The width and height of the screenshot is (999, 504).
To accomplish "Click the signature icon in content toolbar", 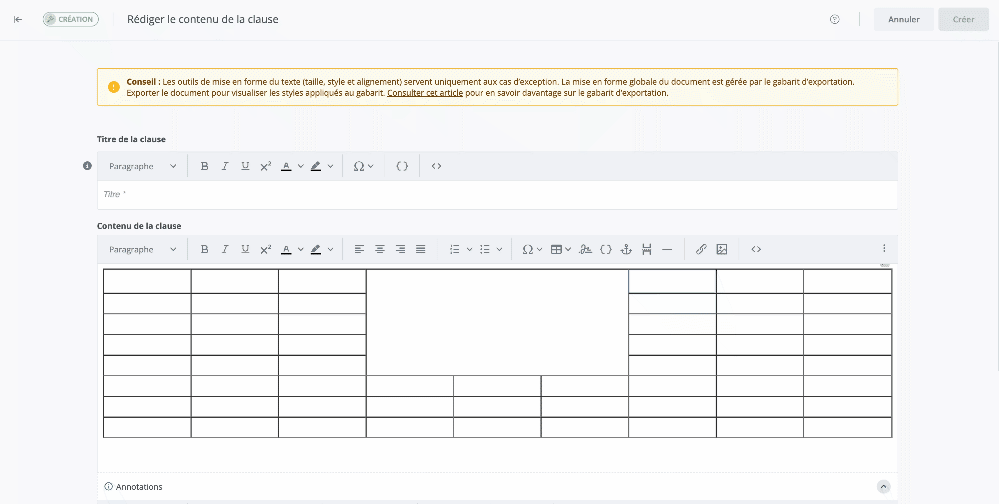I will coord(586,249).
